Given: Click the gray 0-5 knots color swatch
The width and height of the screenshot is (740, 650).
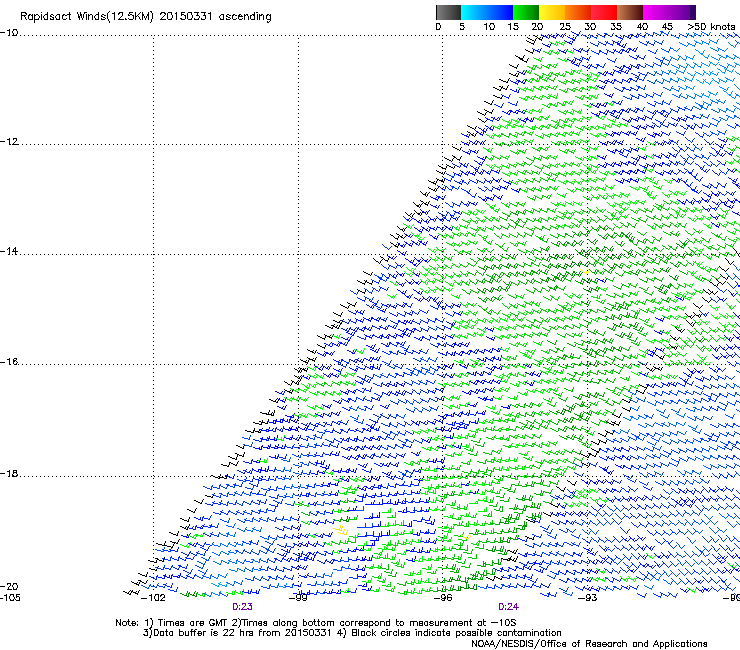Looking at the screenshot, I should tap(448, 12).
